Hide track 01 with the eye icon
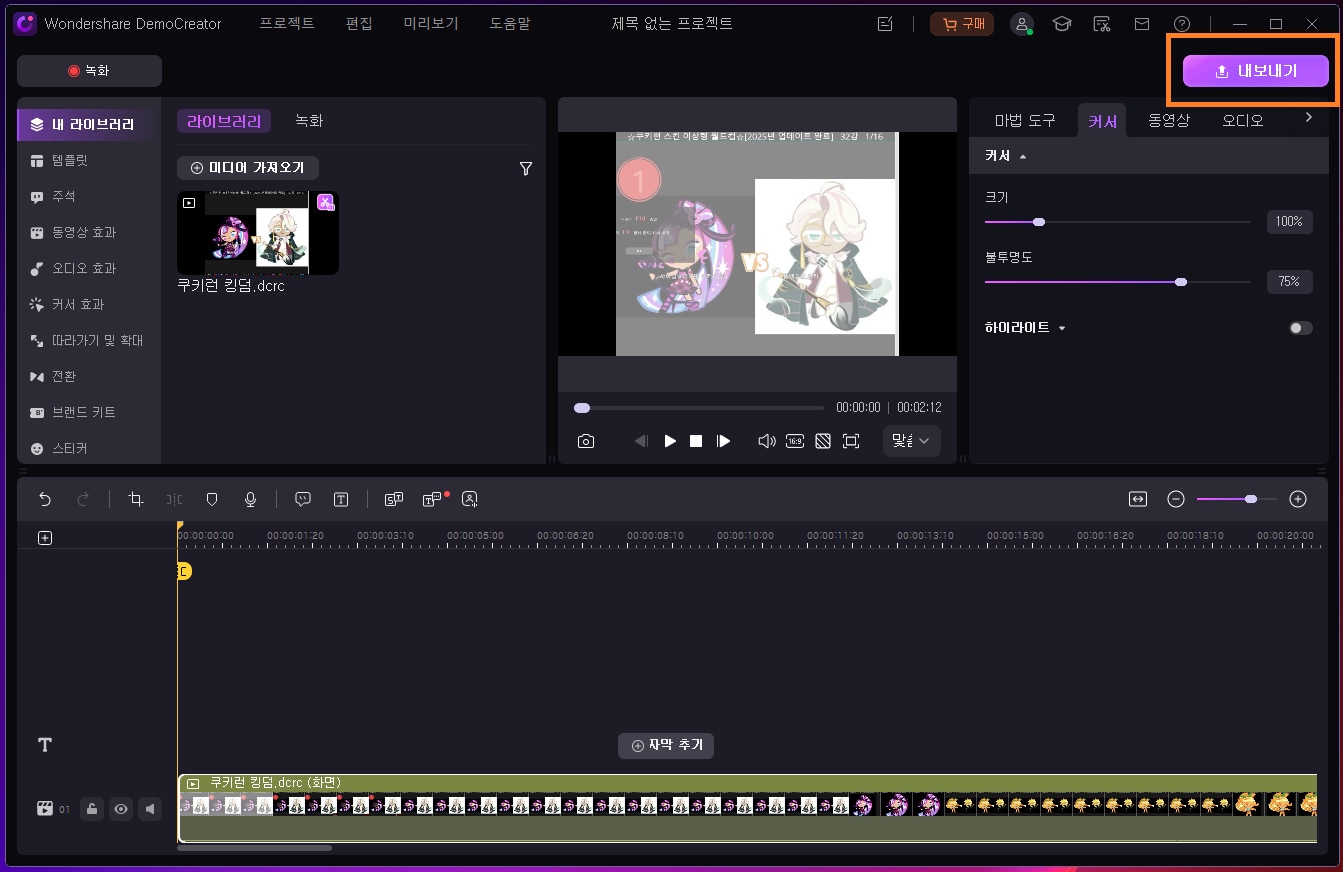This screenshot has height=872, width=1343. (121, 809)
